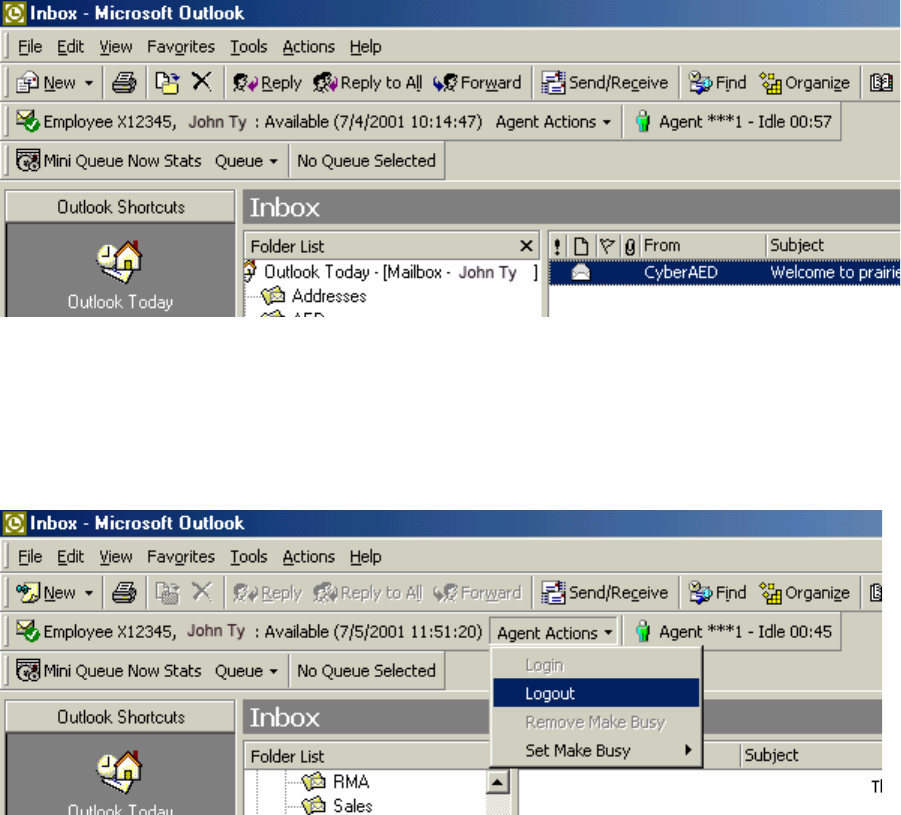Click Reply to All in top window
The image size is (901, 815).
368,83
